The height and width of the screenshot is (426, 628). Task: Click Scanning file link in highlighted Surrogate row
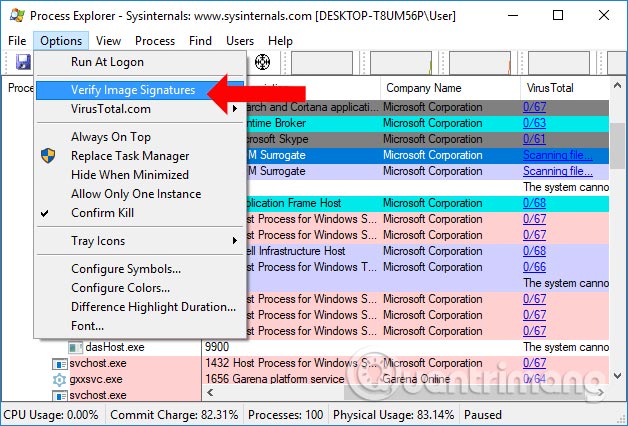pos(558,155)
